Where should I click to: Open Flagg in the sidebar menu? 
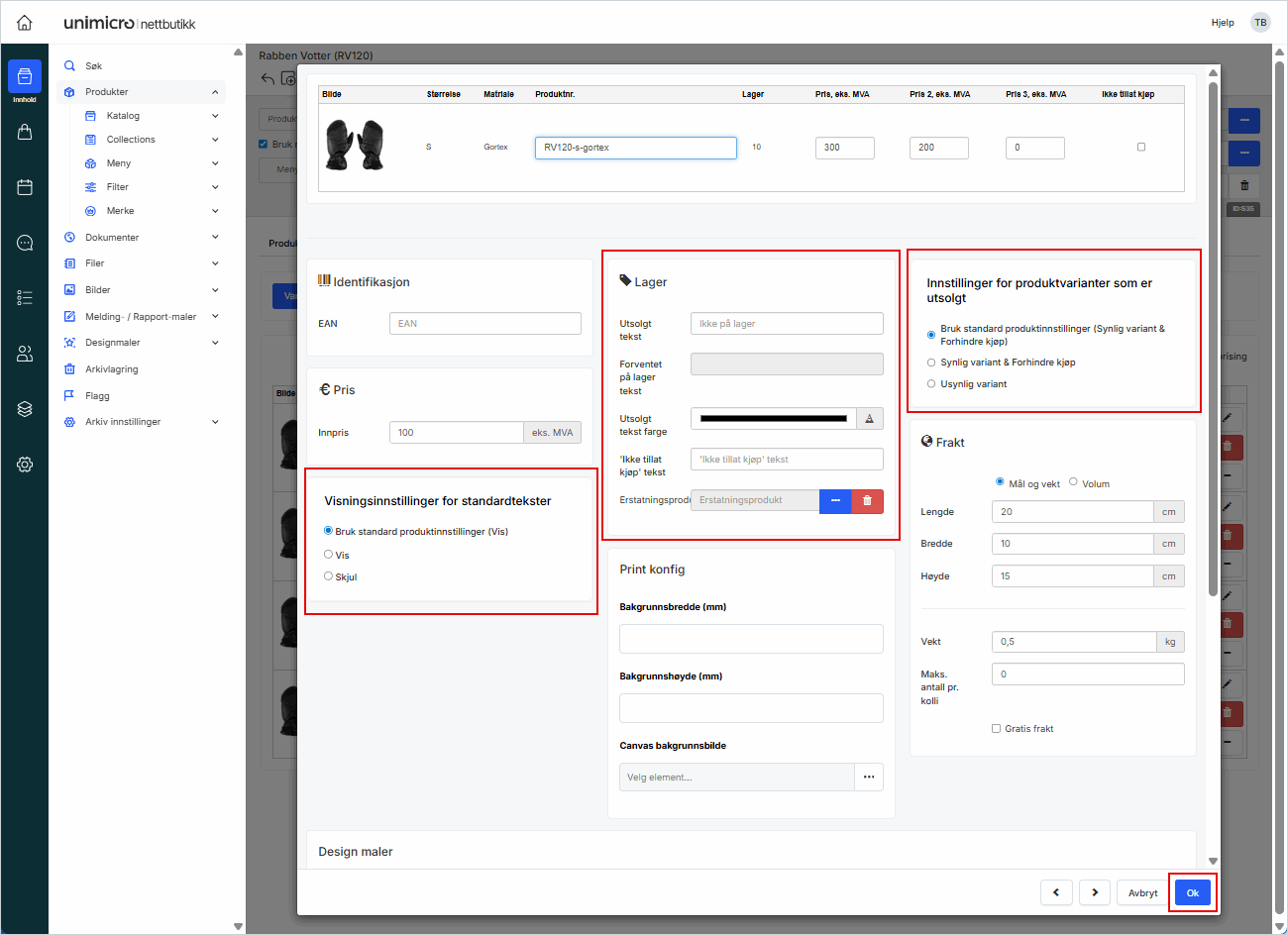click(x=97, y=396)
